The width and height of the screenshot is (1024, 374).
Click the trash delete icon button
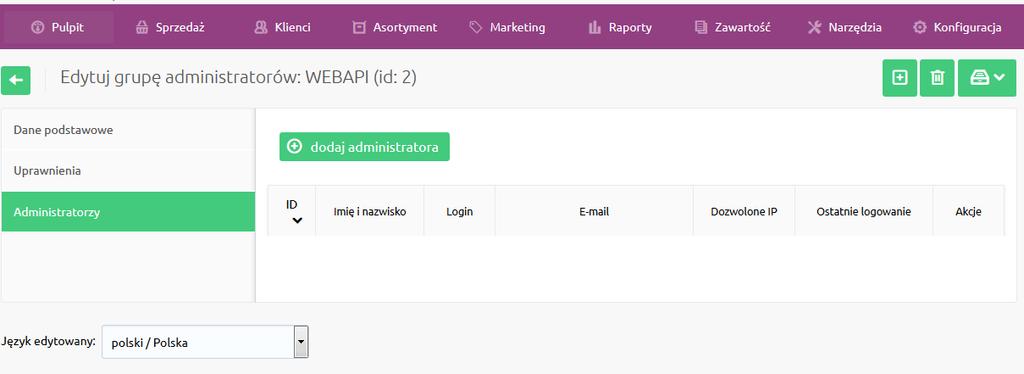pyautogui.click(x=937, y=78)
